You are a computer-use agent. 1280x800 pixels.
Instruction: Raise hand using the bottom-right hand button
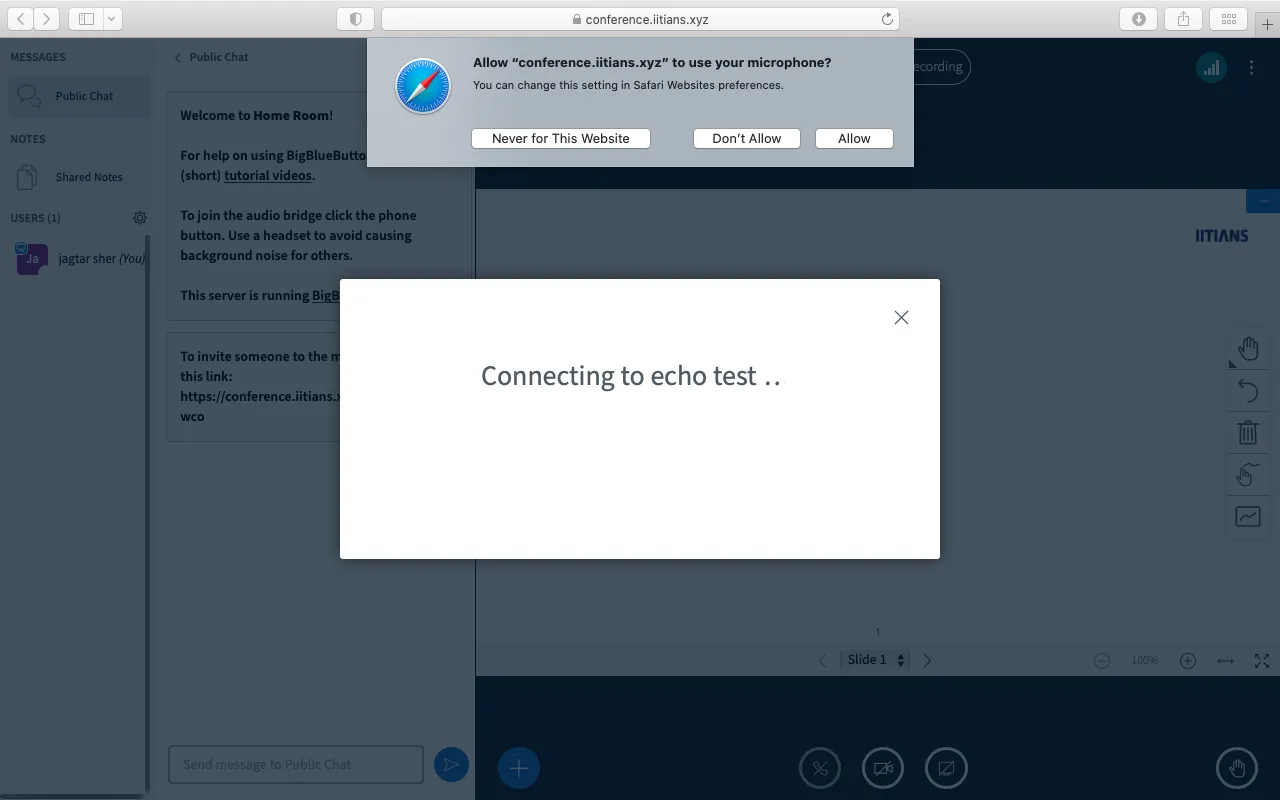point(1237,768)
